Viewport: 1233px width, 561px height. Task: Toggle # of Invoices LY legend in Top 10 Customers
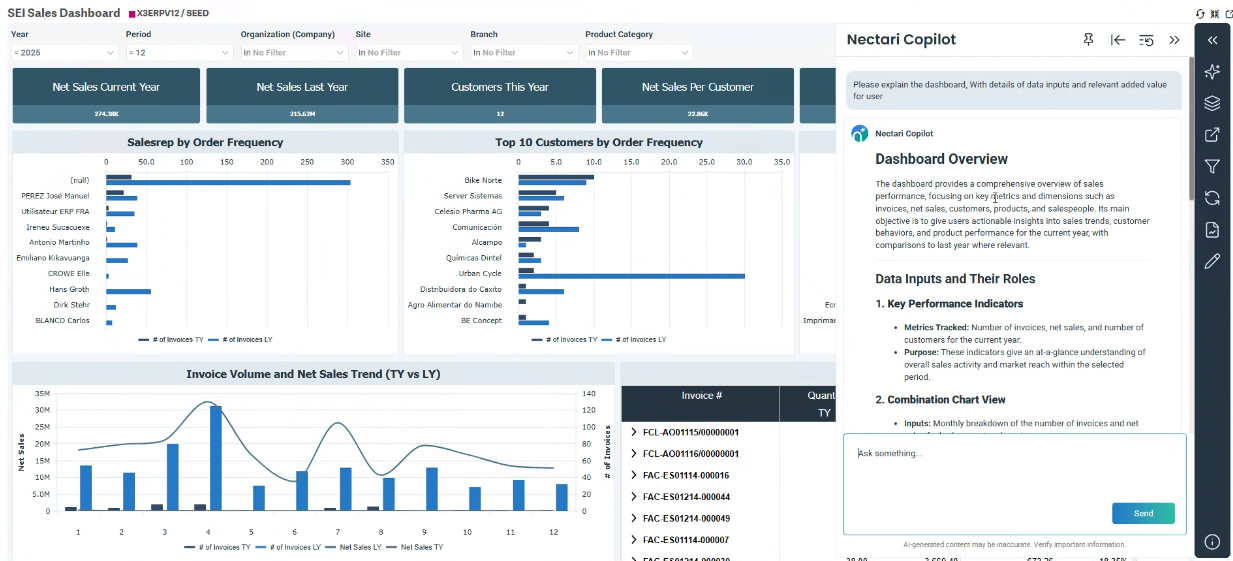pos(635,340)
